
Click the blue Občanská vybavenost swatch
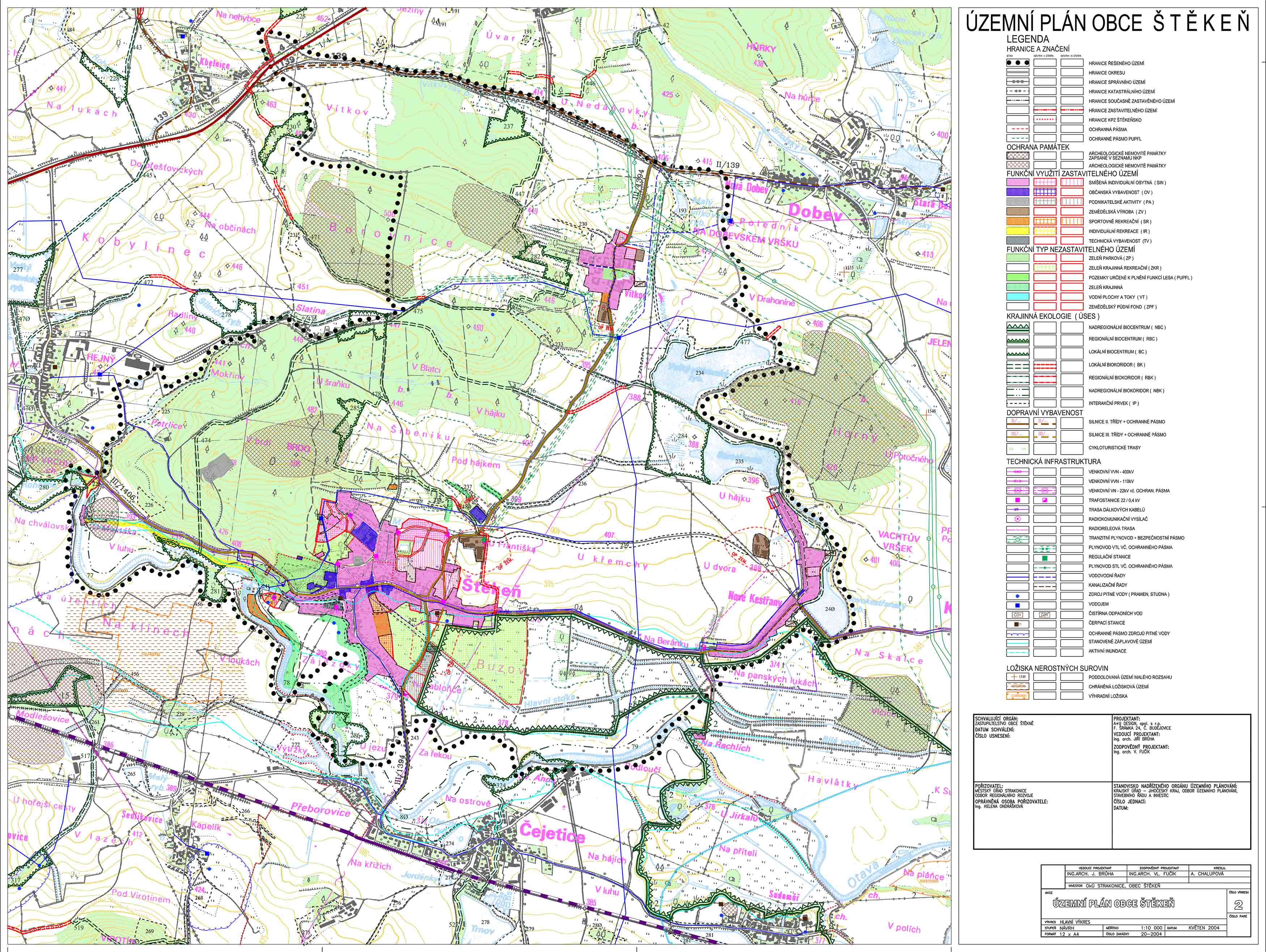[1018, 192]
